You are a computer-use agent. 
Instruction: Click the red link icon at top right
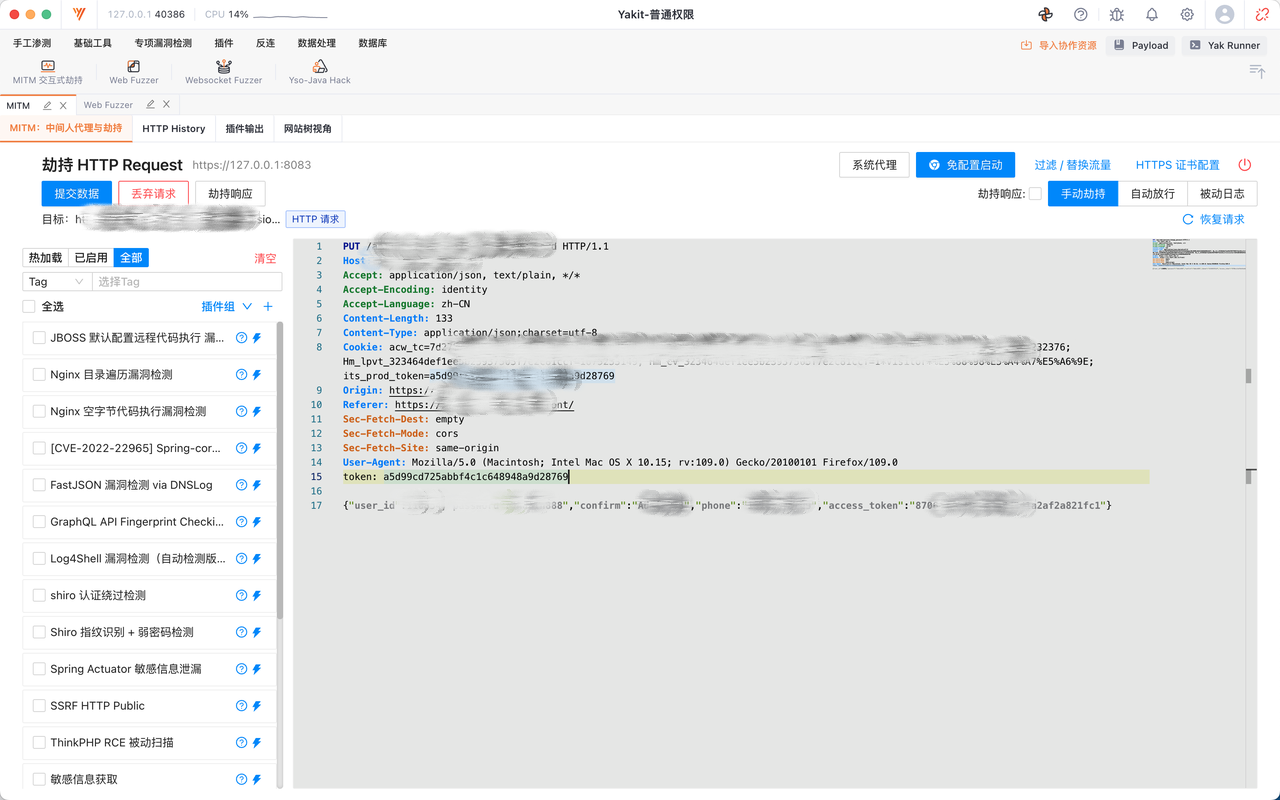1263,15
